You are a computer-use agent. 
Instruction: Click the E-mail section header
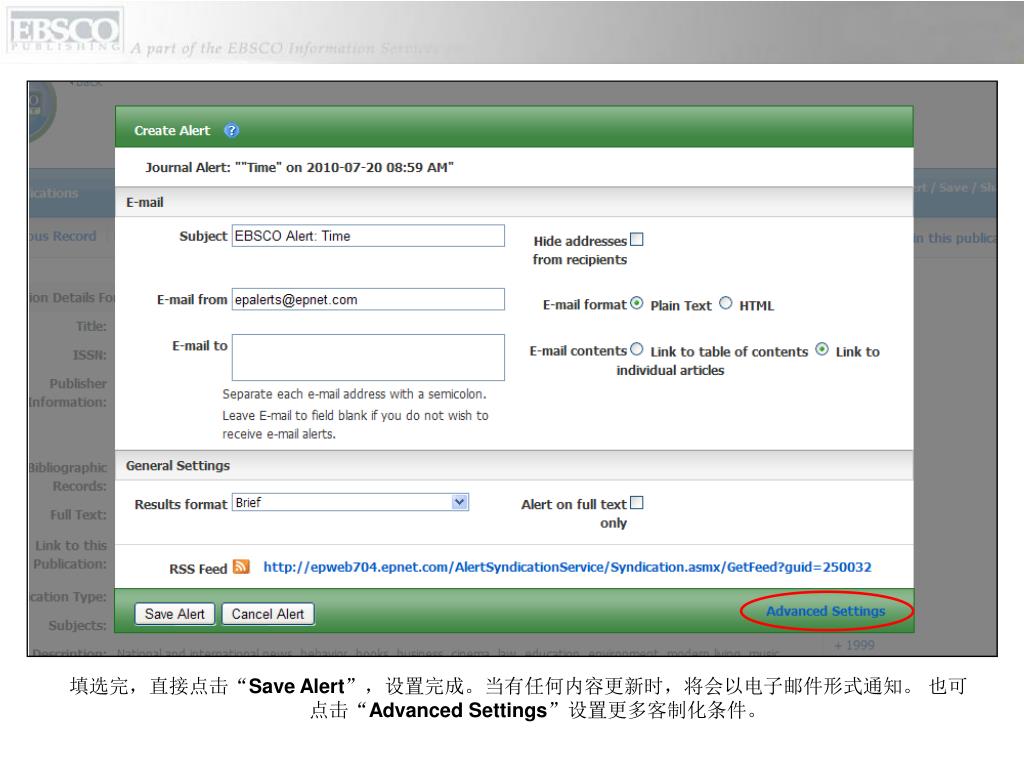click(x=514, y=202)
